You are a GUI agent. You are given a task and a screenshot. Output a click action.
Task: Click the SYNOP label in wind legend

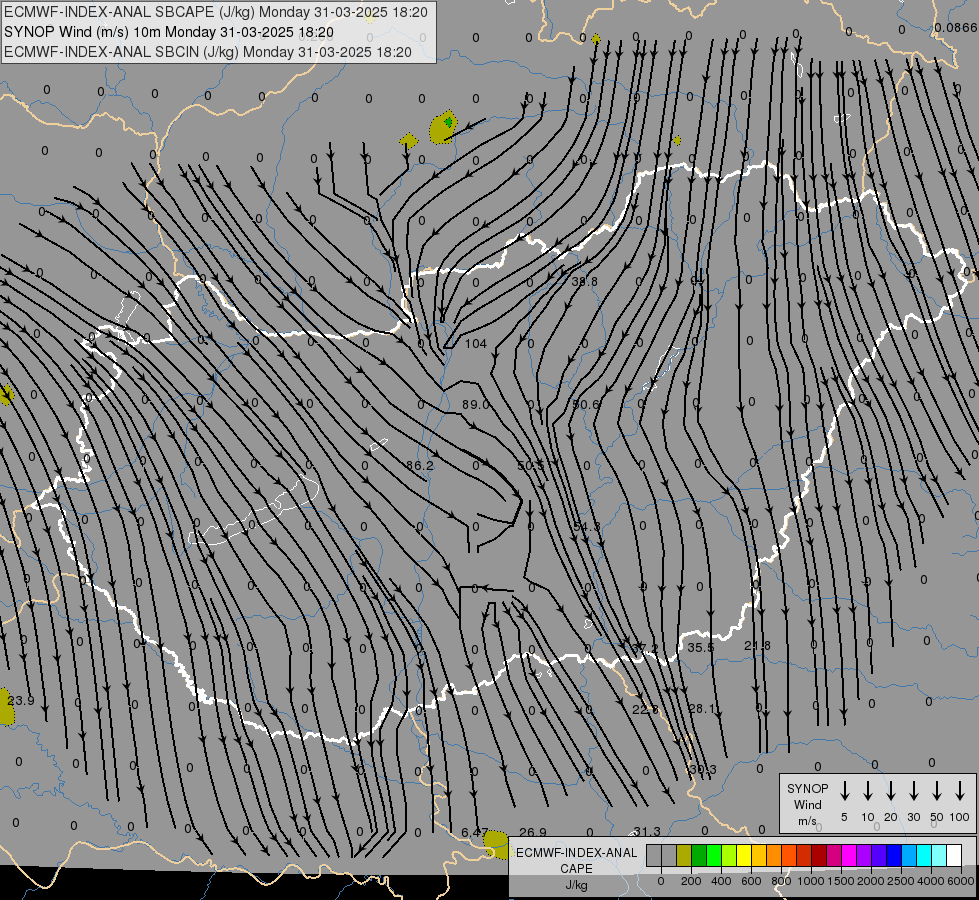click(x=807, y=789)
